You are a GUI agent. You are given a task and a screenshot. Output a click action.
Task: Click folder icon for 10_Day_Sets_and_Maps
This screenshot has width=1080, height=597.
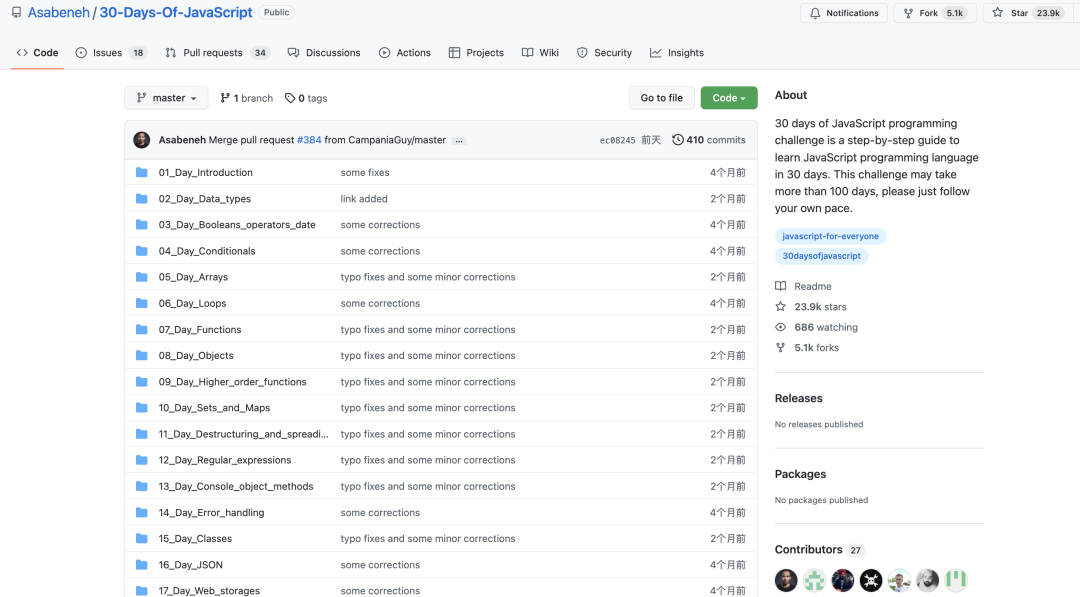tap(142, 408)
